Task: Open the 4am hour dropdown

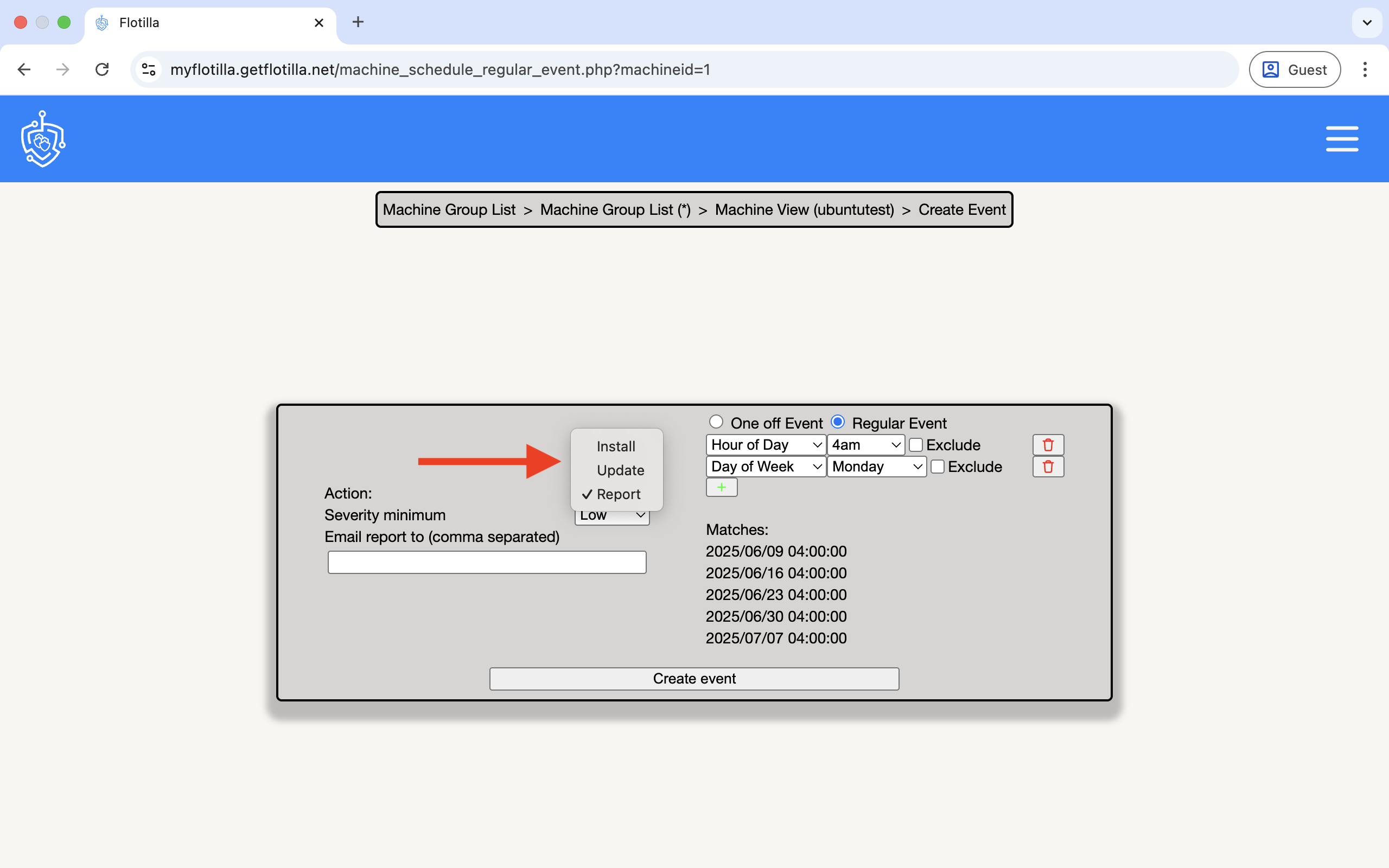Action: tap(865, 445)
